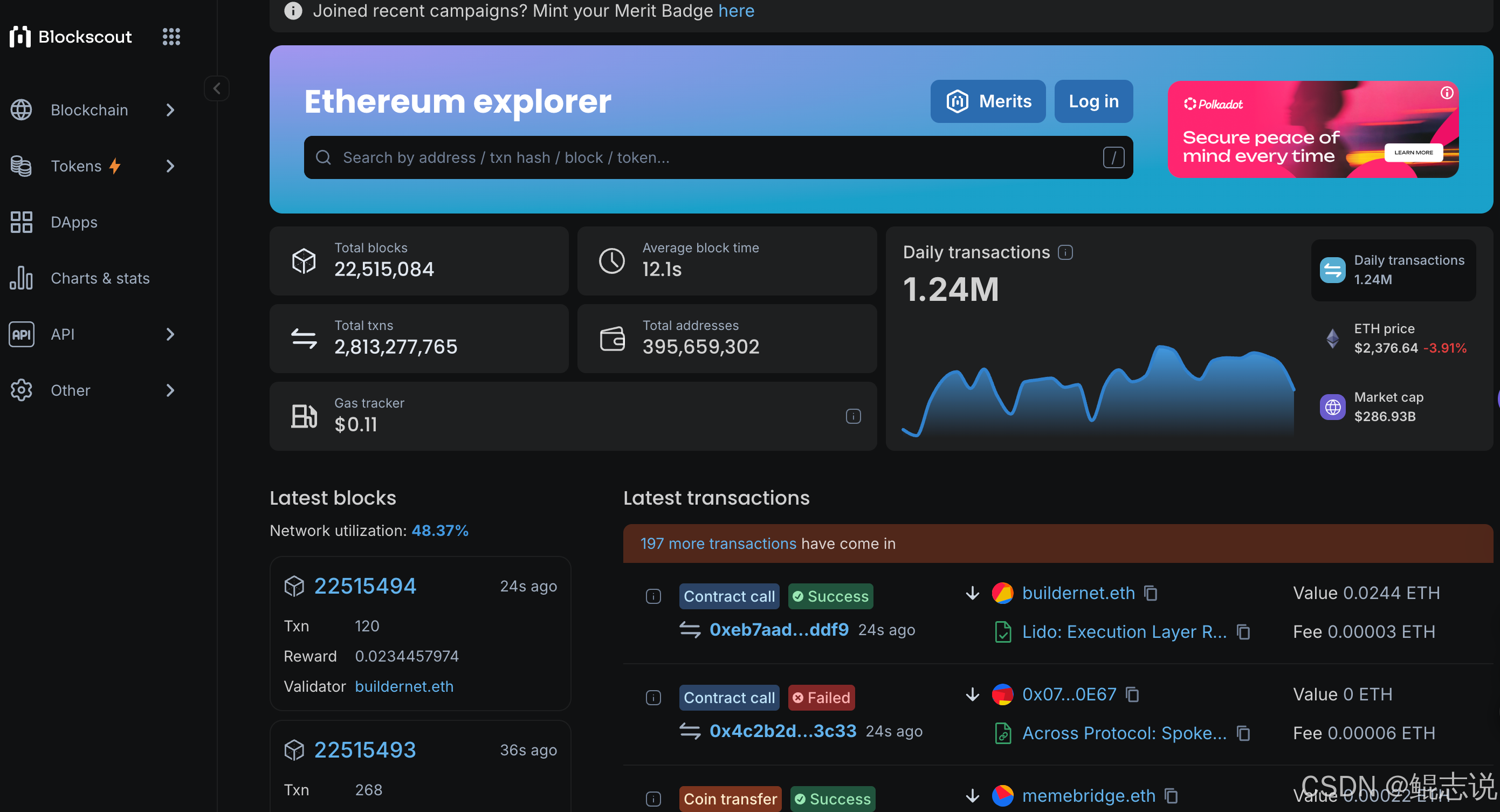Image resolution: width=1500 pixels, height=812 pixels.
Task: Click the Polkadot ad info icon
Action: pos(1447,93)
